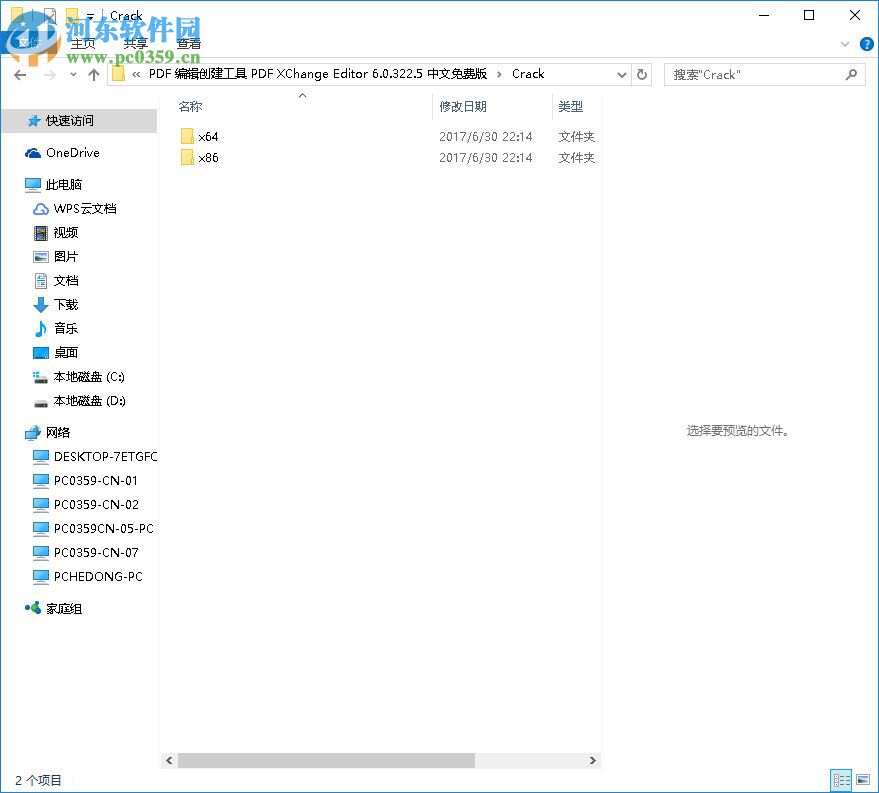Toggle the ribbon expand arrow
Screen dimensions: 879x793
coord(845,44)
